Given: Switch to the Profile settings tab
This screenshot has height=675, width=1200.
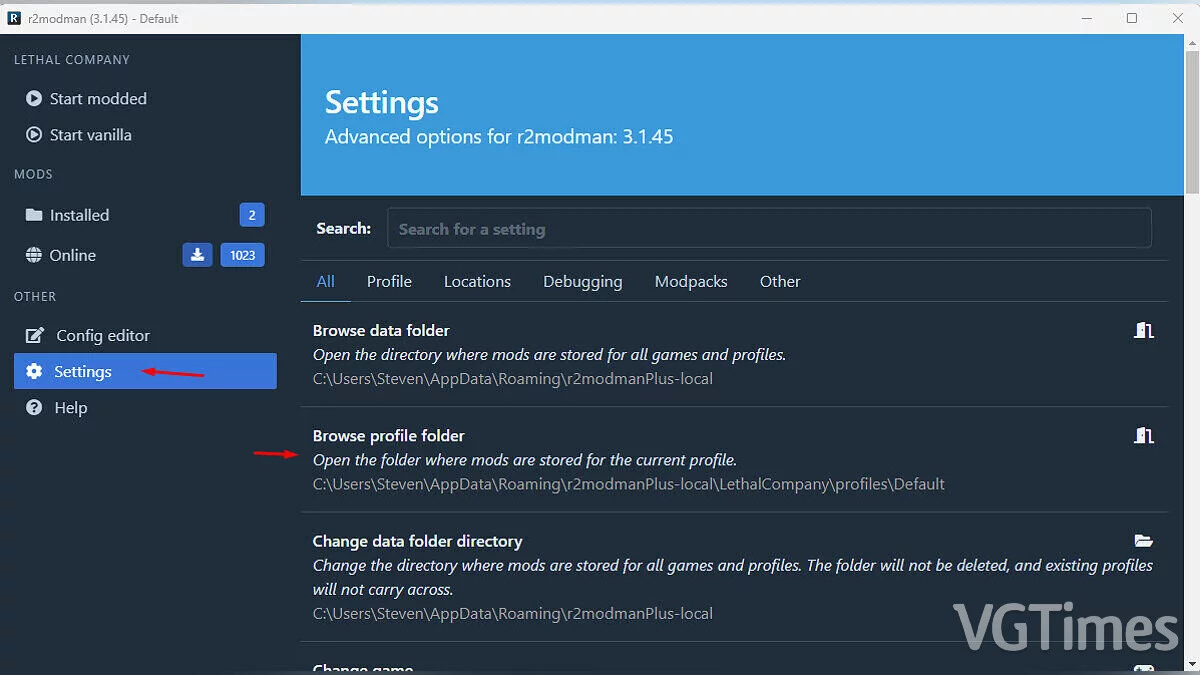Looking at the screenshot, I should [389, 282].
